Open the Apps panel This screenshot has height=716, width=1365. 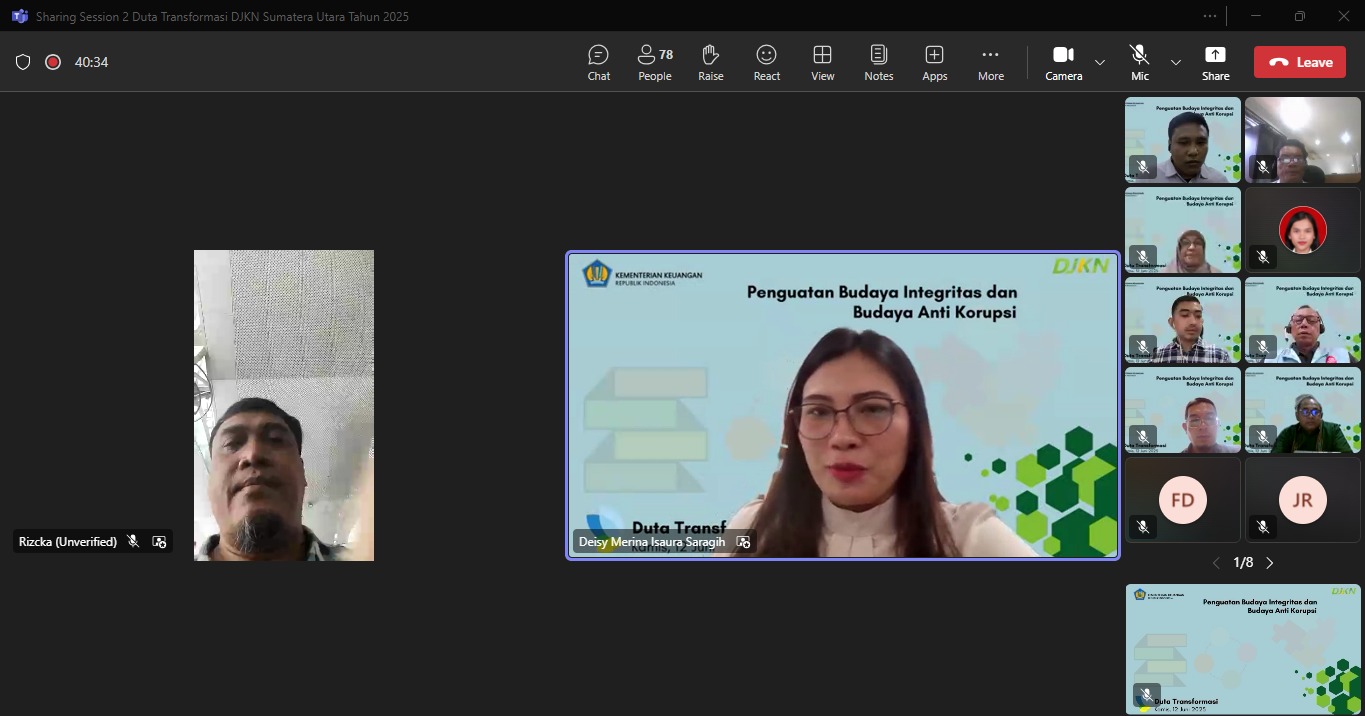tap(935, 62)
